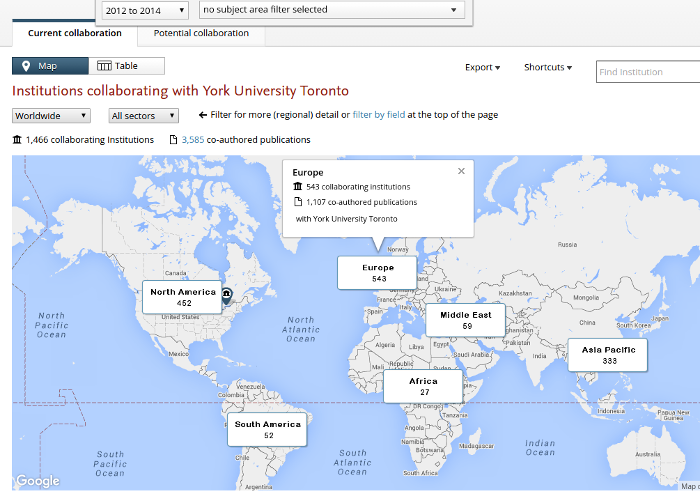Image resolution: width=700 pixels, height=503 pixels.
Task: Select the Europe 543 map marker
Action: click(377, 273)
